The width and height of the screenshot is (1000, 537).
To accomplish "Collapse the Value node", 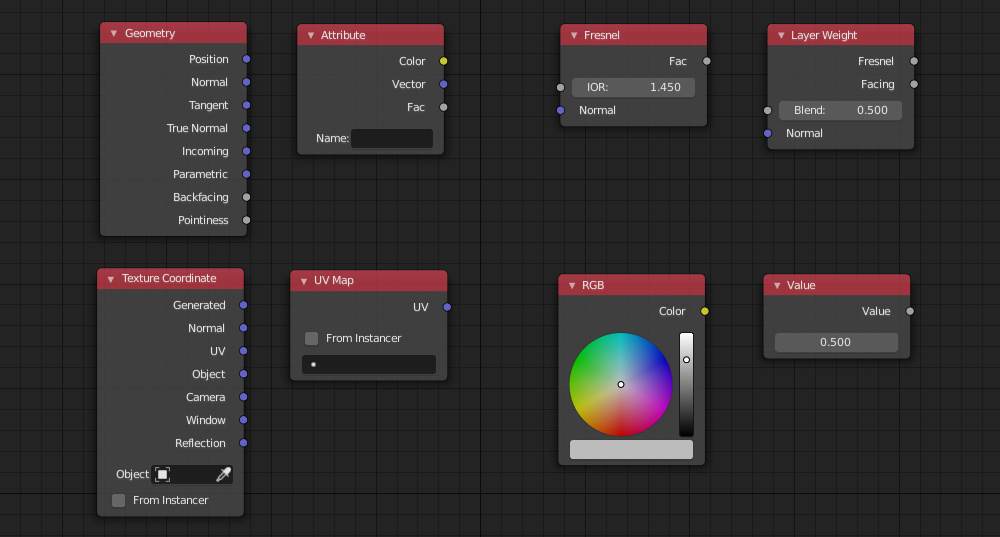I will coord(777,285).
